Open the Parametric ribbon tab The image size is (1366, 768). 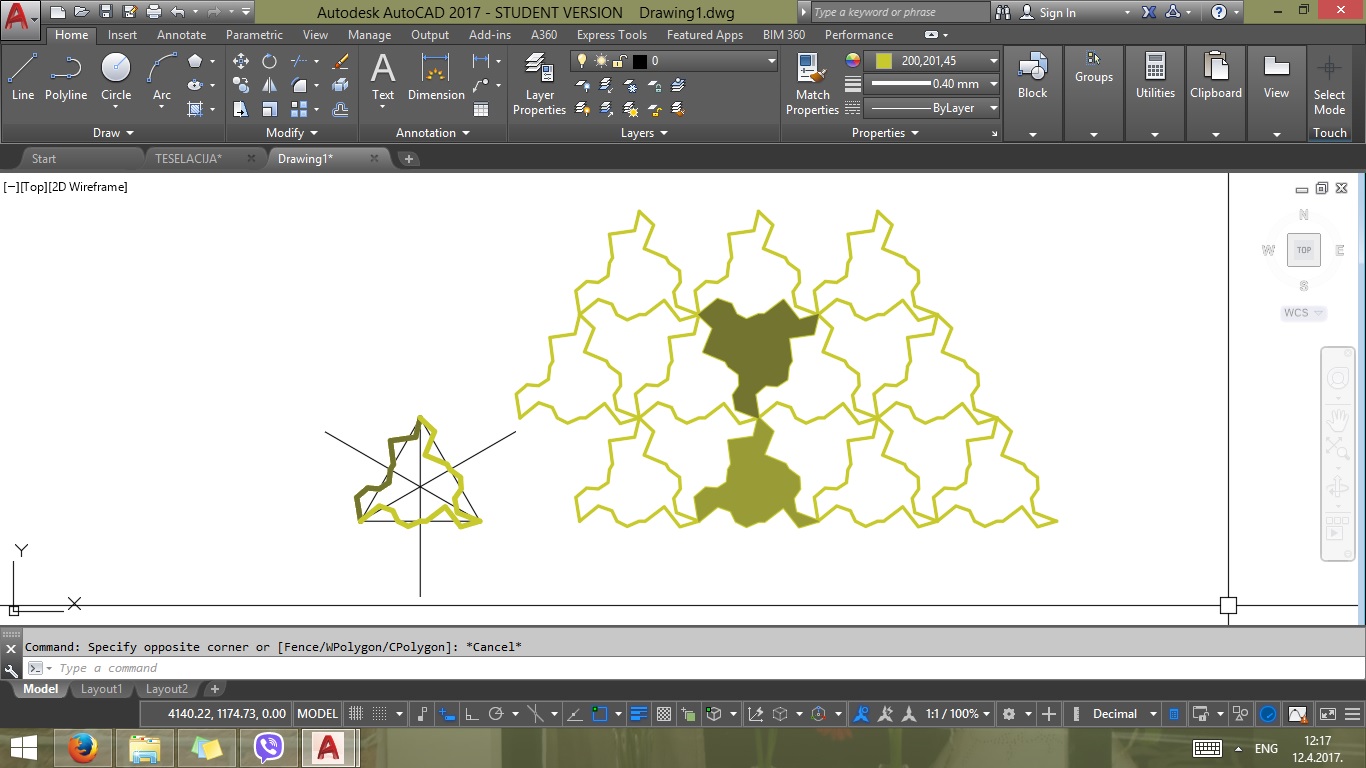click(x=255, y=35)
